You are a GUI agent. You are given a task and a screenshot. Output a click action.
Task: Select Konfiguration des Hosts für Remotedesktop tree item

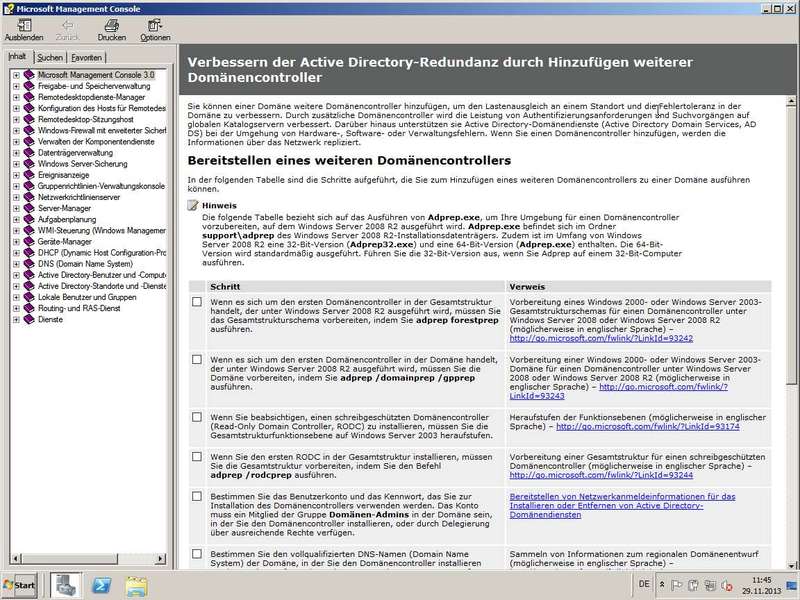102,108
